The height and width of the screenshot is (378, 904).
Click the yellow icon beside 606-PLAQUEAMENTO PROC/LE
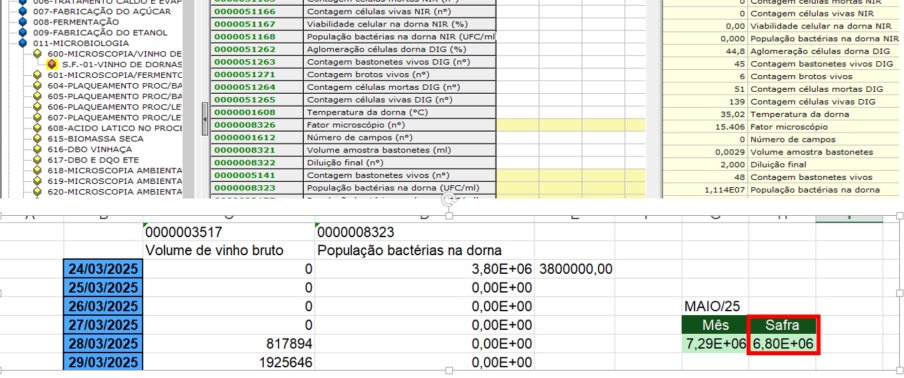click(38, 107)
